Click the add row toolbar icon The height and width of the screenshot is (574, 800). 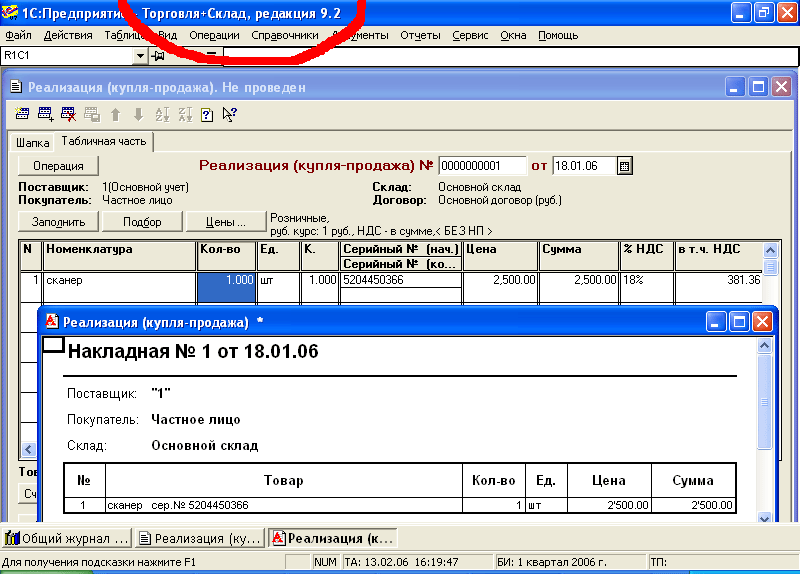click(45, 115)
